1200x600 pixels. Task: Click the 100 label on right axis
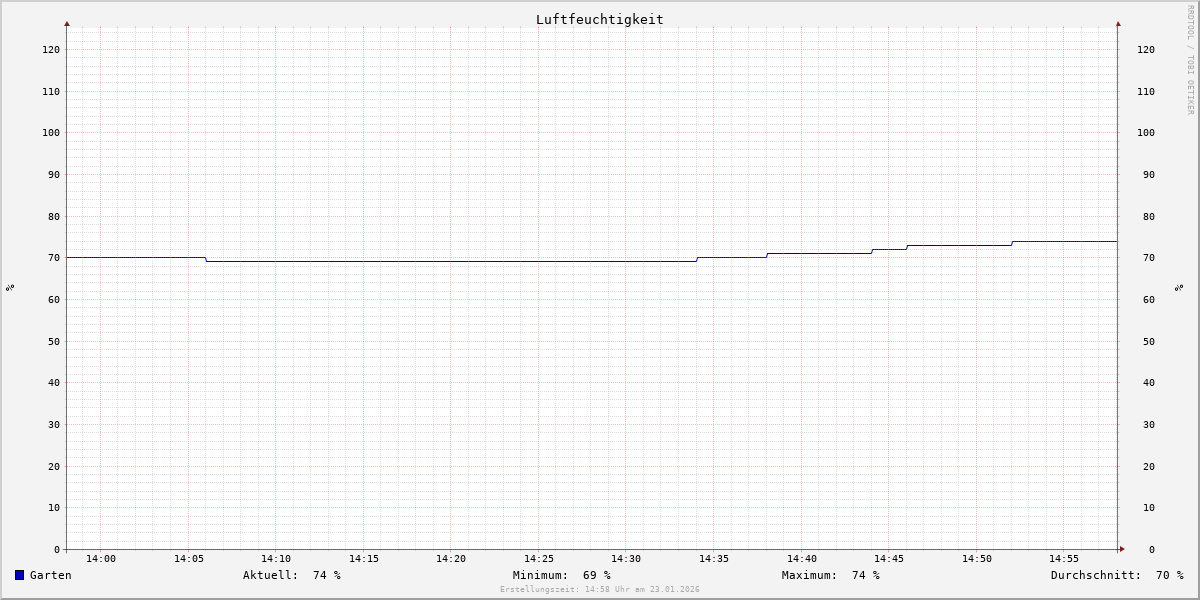(1146, 133)
